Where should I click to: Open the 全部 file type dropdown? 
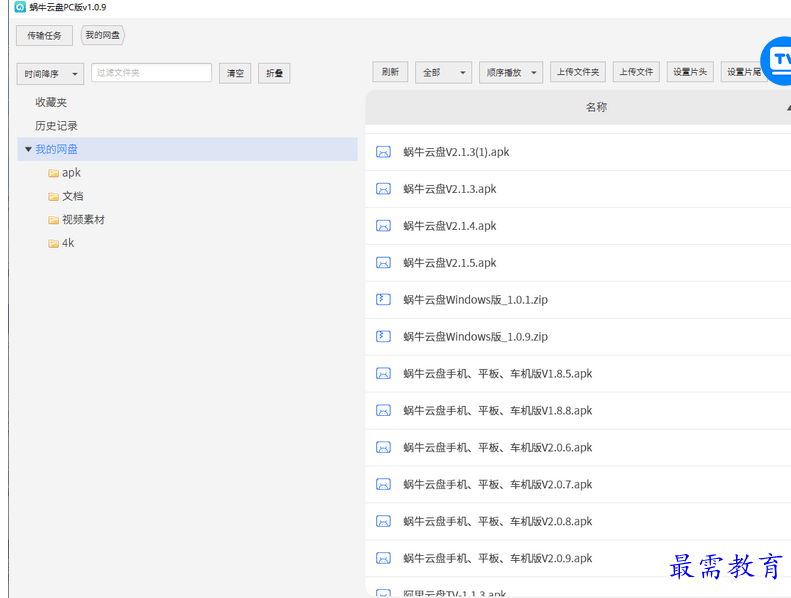point(443,73)
